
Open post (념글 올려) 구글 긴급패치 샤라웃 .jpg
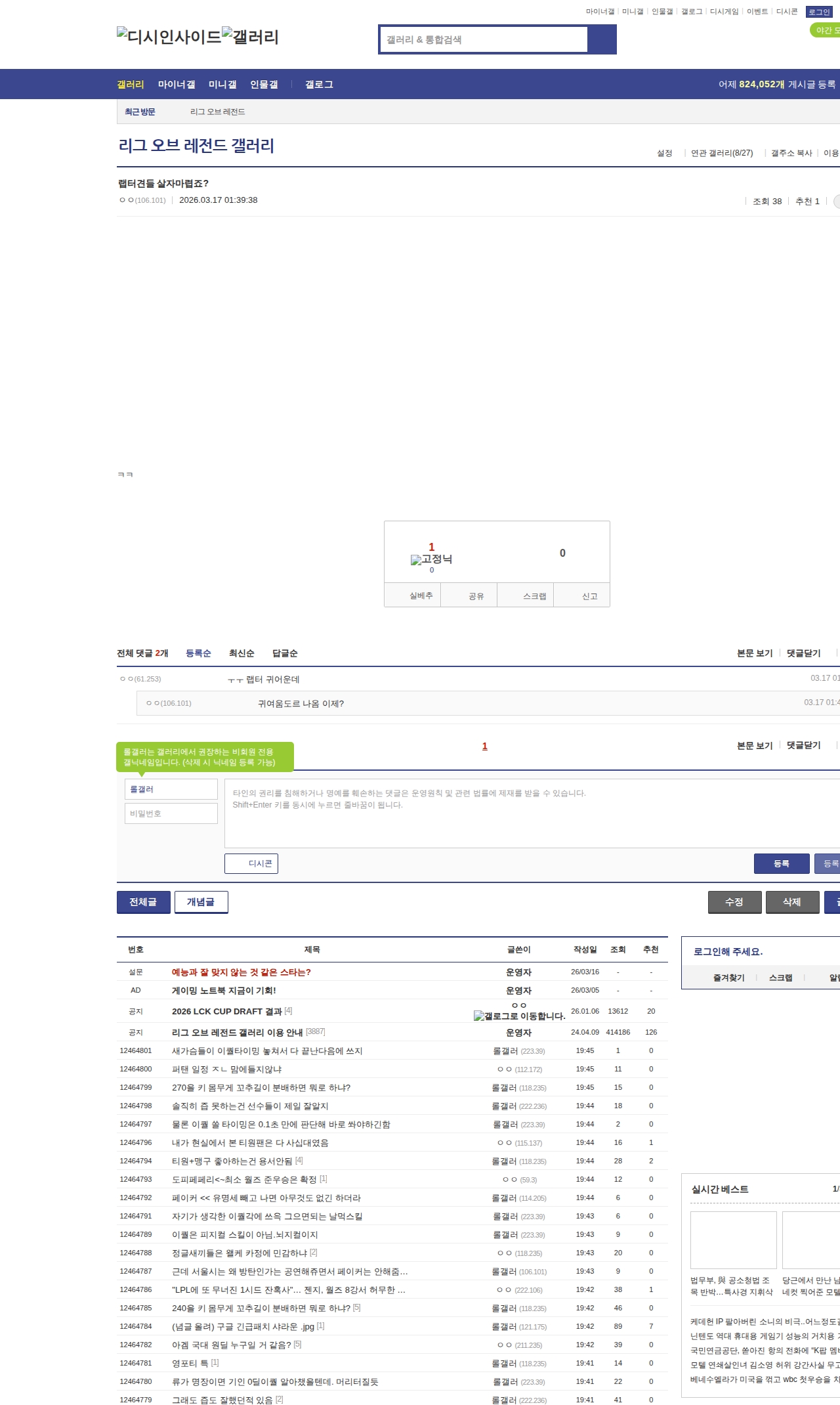tap(243, 1327)
